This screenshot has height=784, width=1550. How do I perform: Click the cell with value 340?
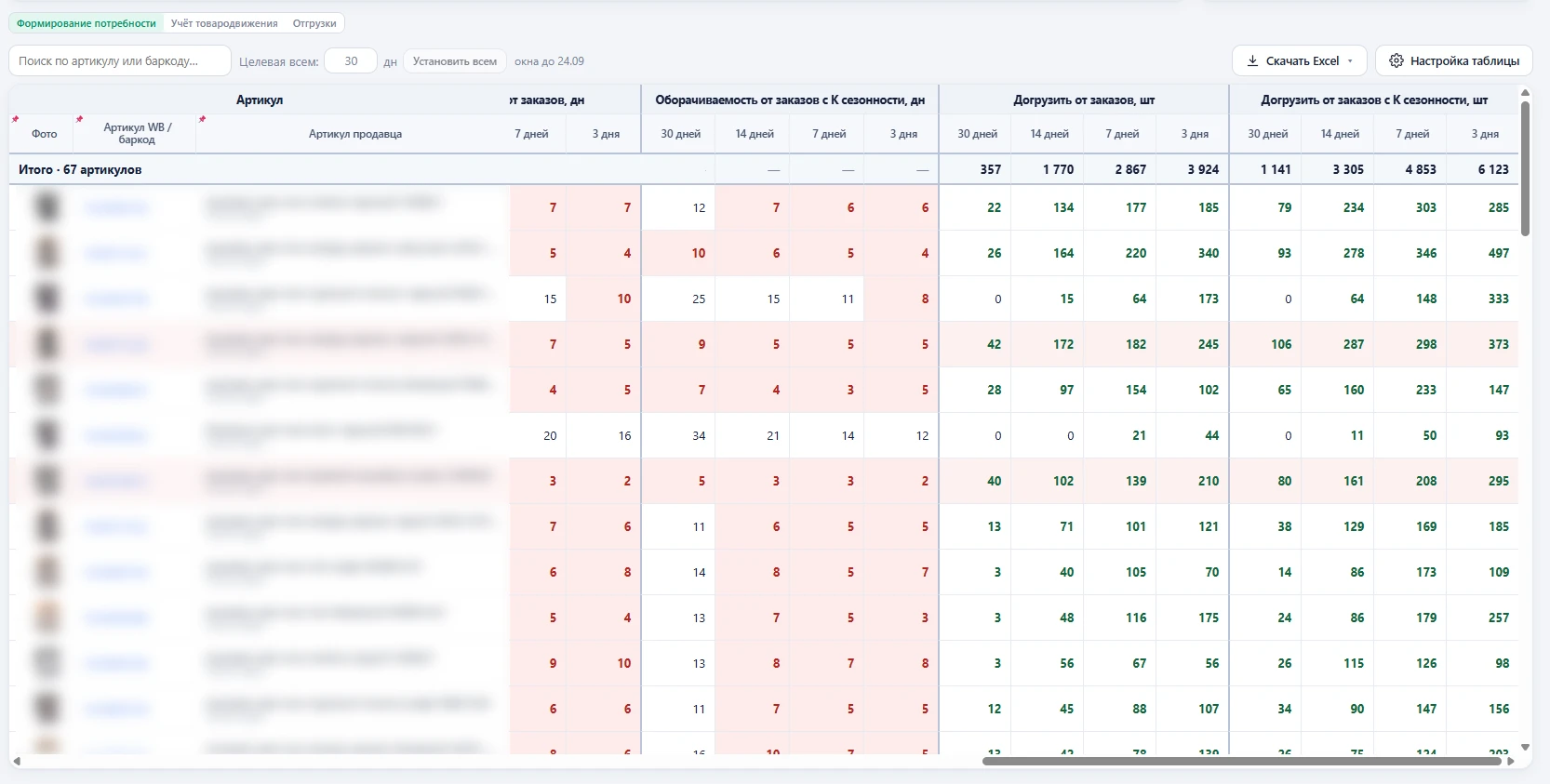(x=1193, y=253)
